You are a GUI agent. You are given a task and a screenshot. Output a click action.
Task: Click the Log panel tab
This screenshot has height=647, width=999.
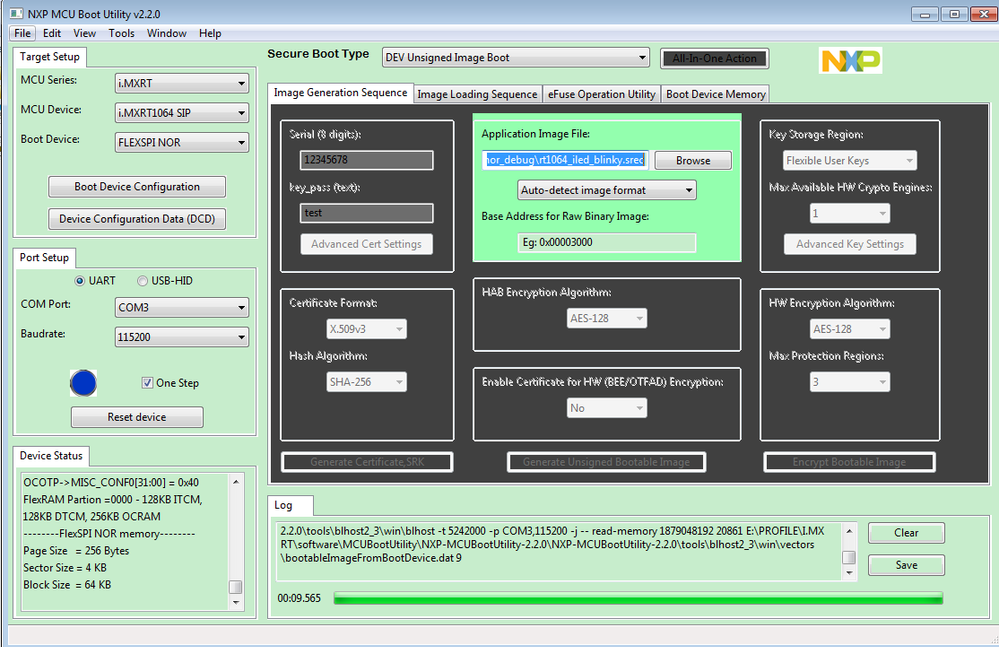[x=290, y=506]
